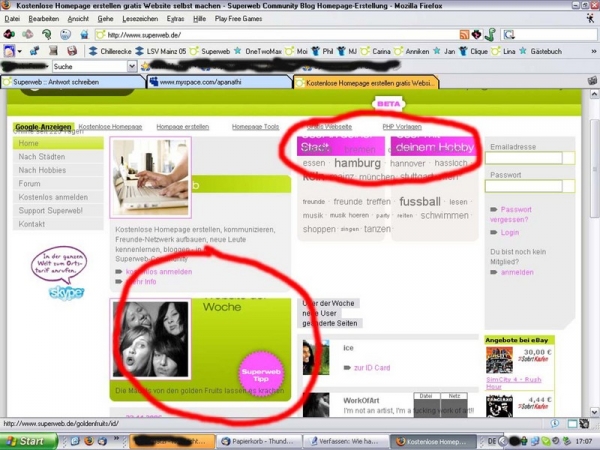Click the Homepage Tools ad link

tap(255, 127)
